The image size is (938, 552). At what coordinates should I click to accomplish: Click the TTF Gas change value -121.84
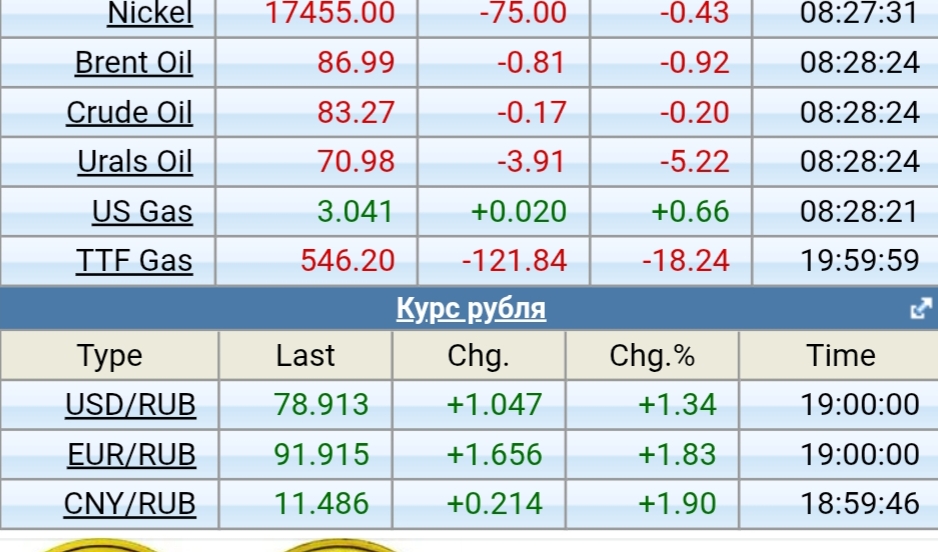click(x=514, y=261)
